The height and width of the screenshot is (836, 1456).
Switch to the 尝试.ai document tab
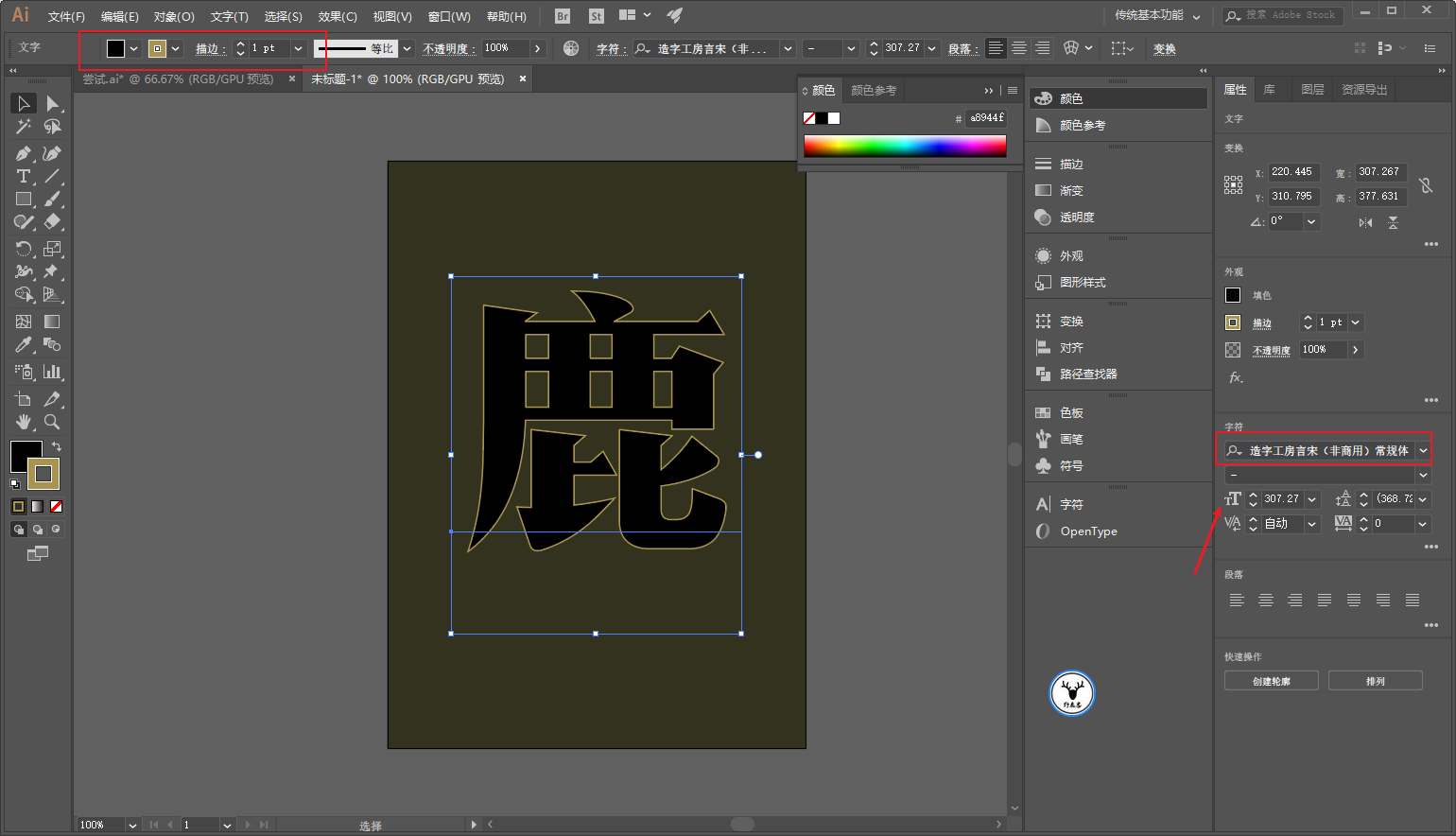tap(178, 79)
